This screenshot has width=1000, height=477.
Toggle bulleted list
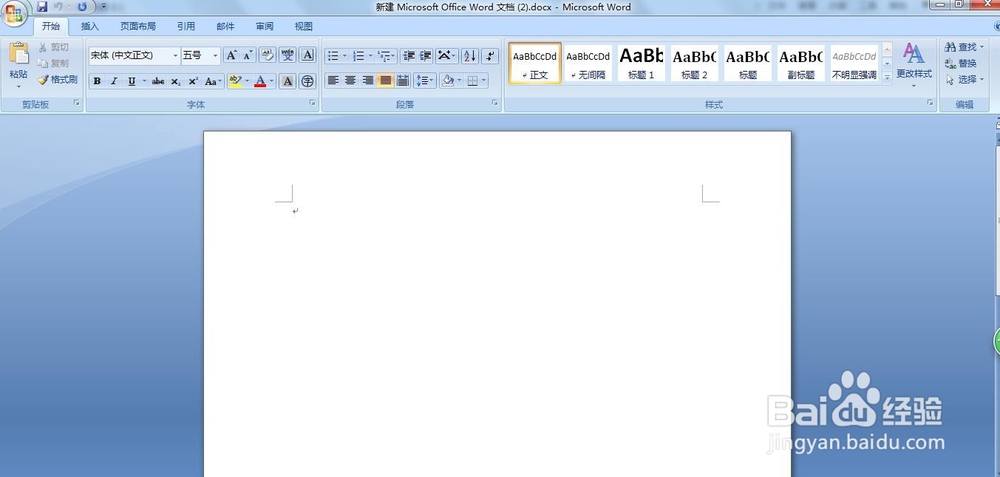[333, 56]
